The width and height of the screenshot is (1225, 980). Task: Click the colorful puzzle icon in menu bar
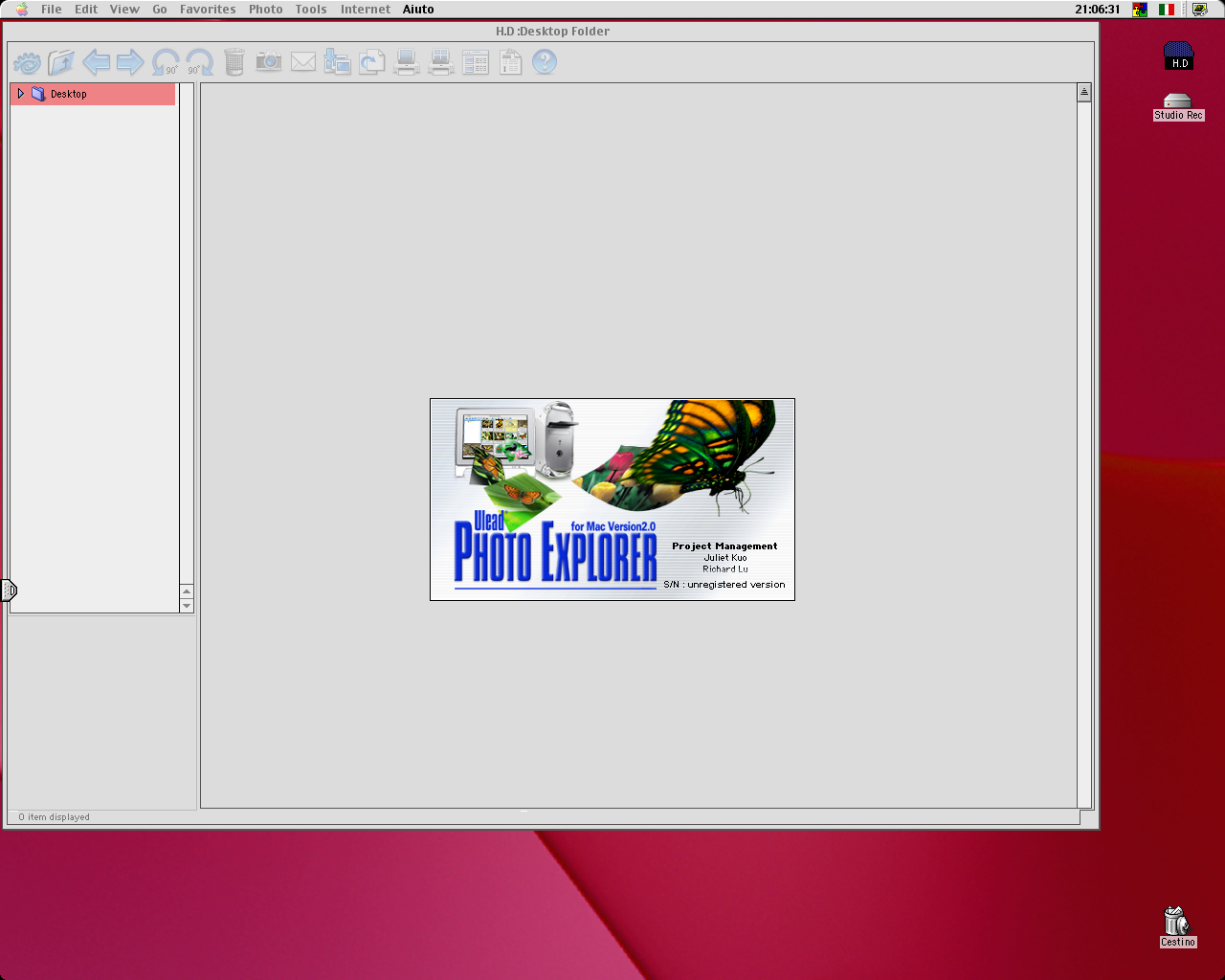pyautogui.click(x=1140, y=9)
